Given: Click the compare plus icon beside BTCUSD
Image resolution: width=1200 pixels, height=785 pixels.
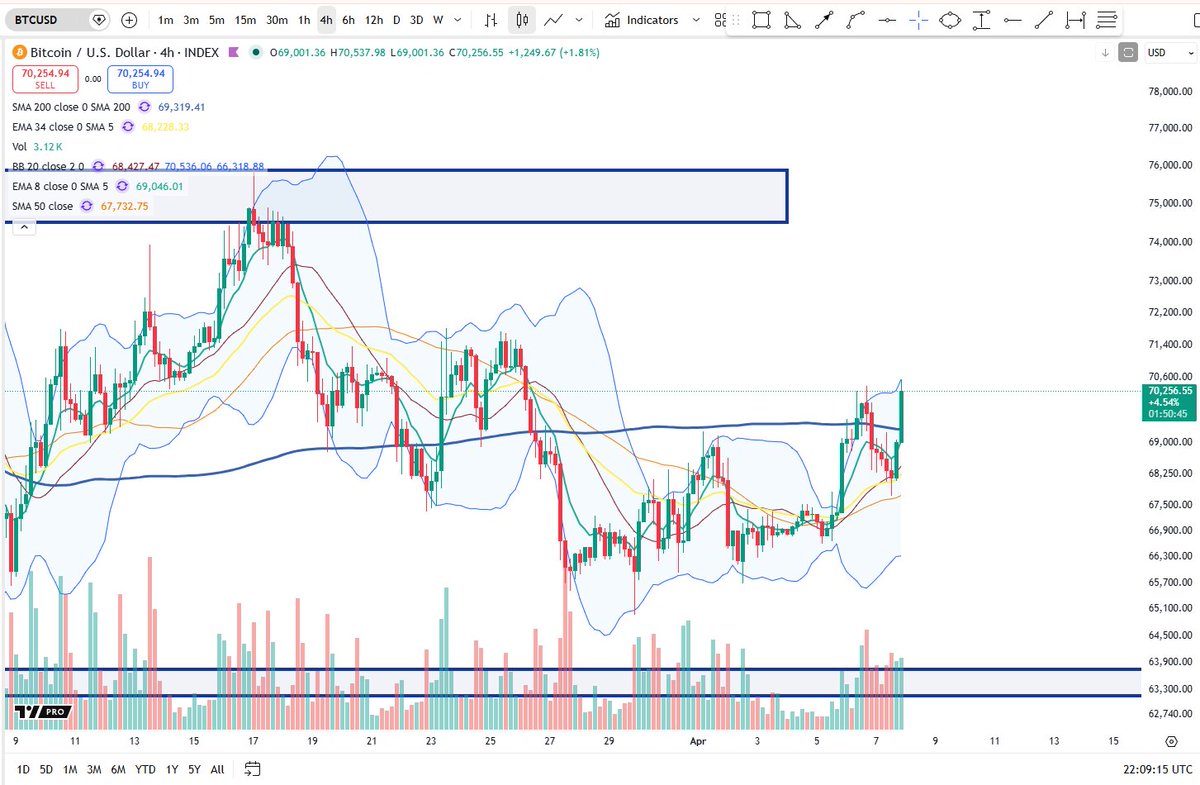Looking at the screenshot, I should pyautogui.click(x=129, y=19).
